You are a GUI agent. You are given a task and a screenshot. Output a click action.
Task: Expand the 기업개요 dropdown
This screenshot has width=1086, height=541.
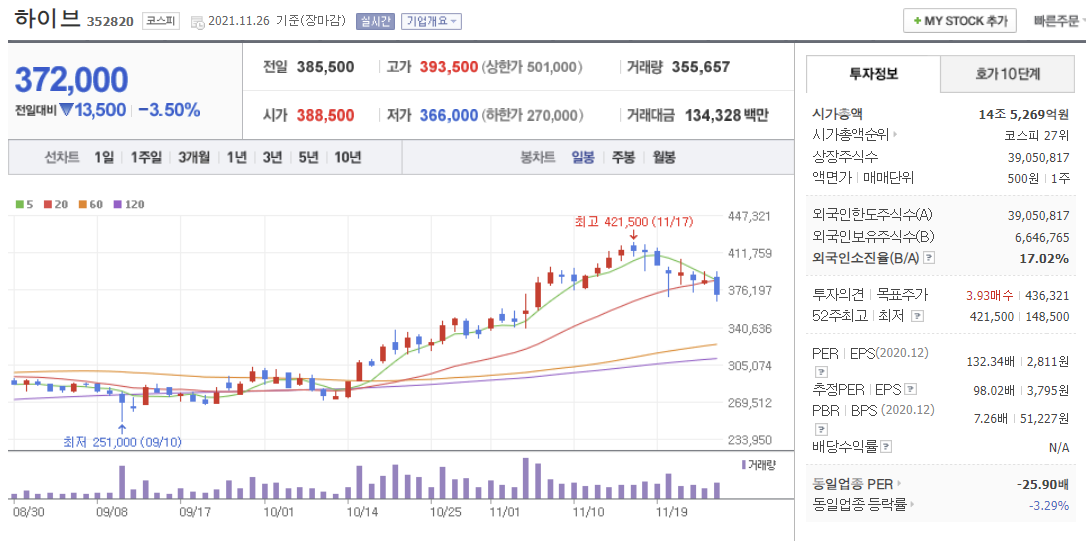431,21
